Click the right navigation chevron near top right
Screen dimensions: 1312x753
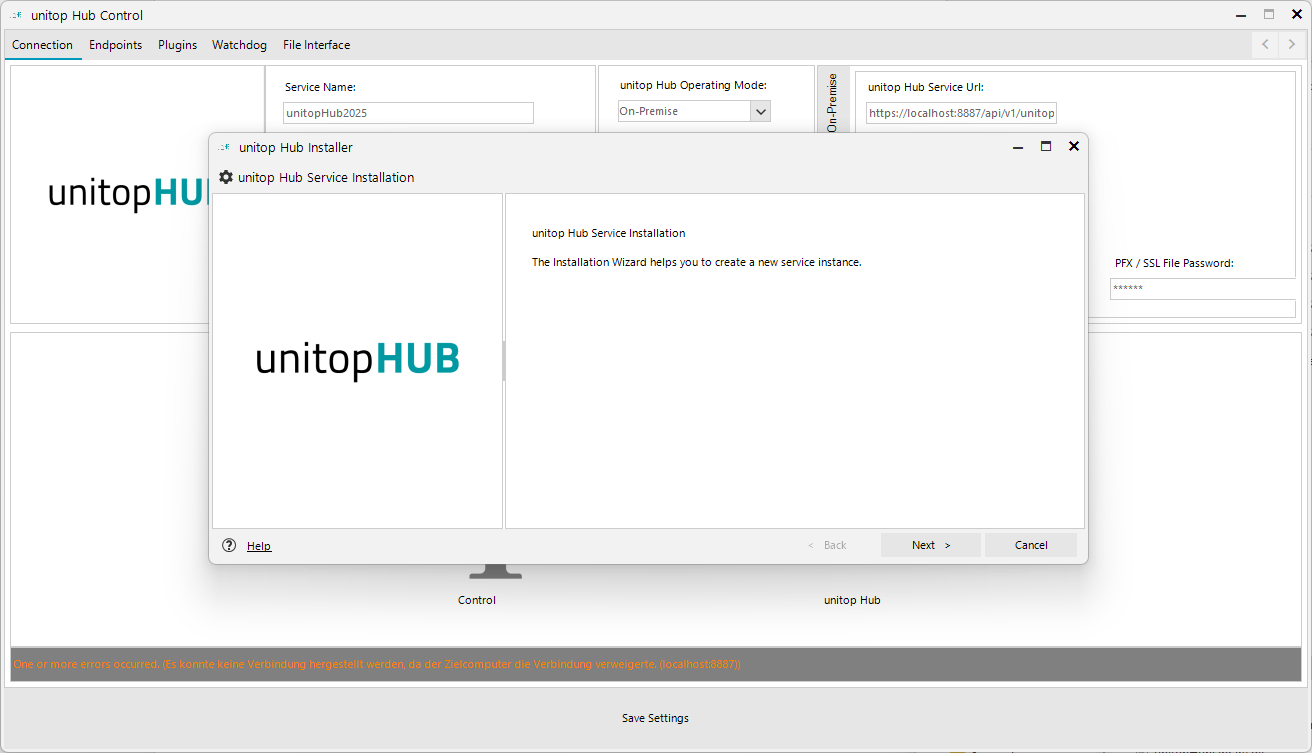pyautogui.click(x=1289, y=44)
